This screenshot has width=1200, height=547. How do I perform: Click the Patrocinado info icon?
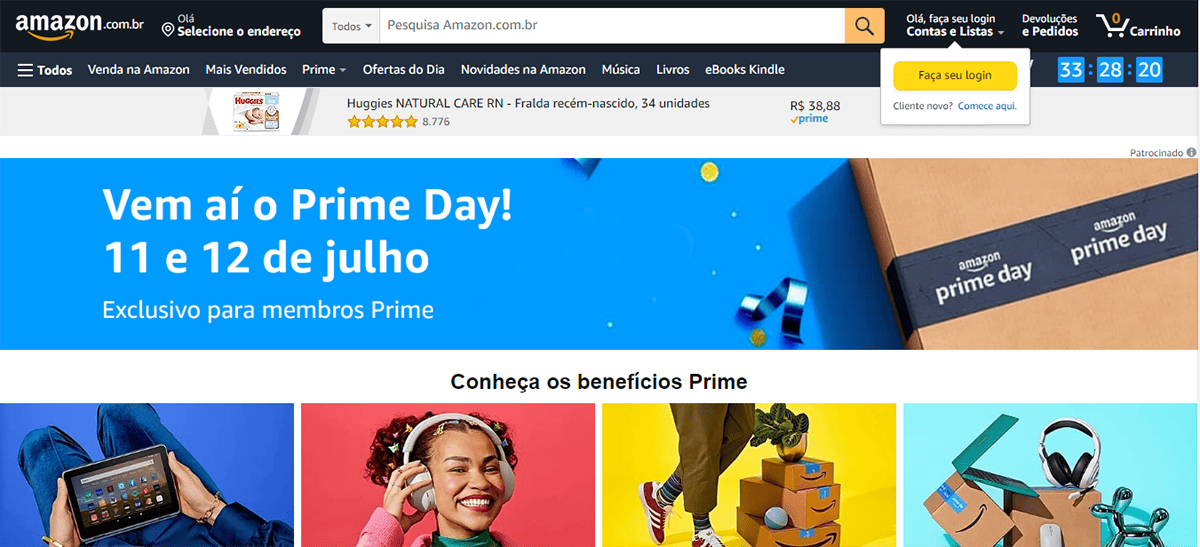pyautogui.click(x=1191, y=153)
